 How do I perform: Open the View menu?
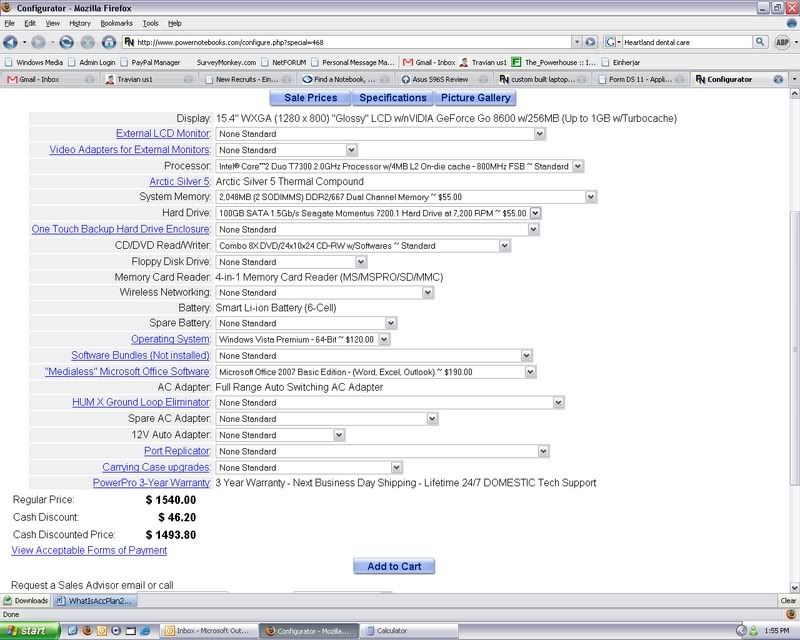click(53, 23)
